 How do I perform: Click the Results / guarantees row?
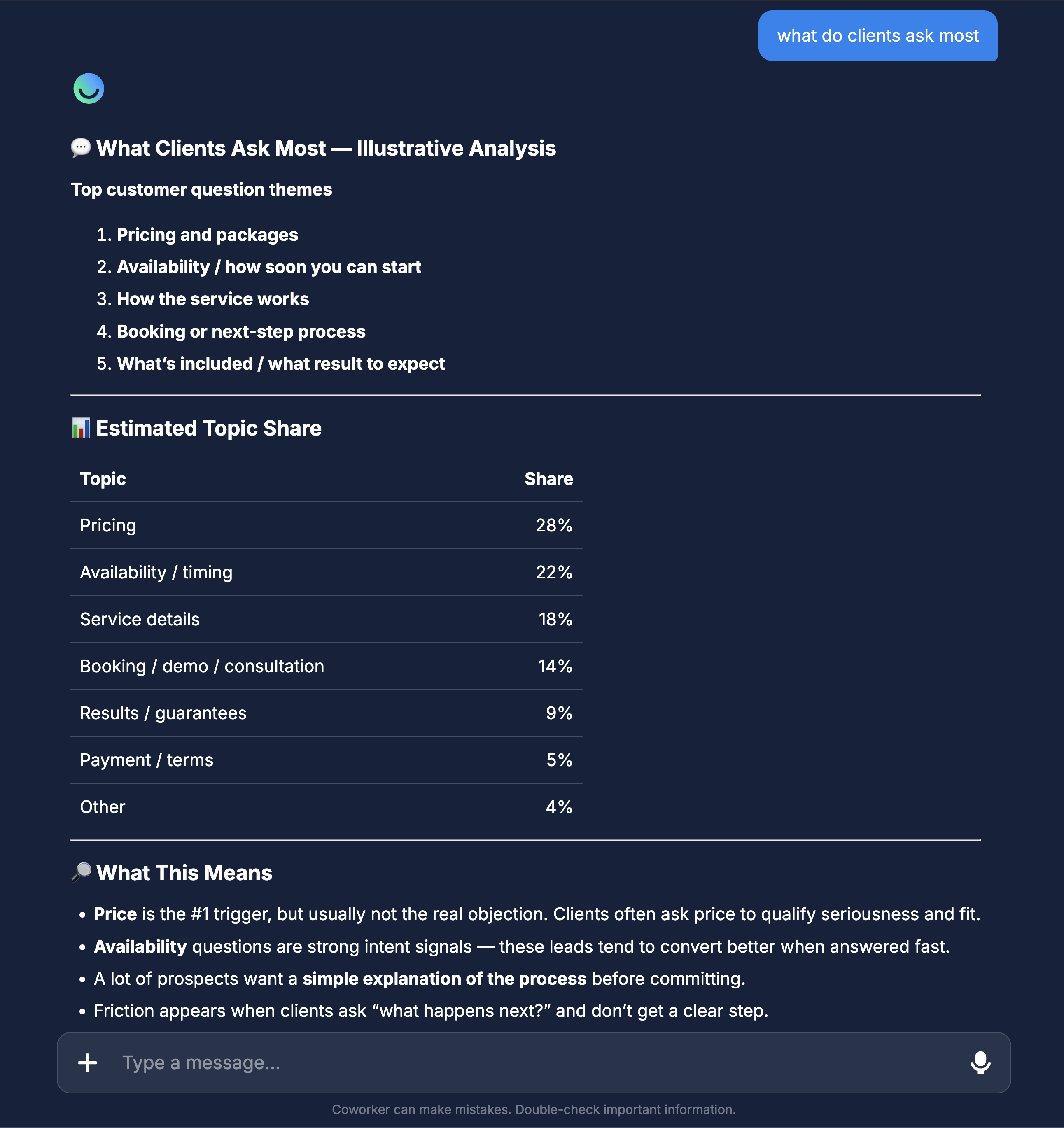tap(326, 713)
